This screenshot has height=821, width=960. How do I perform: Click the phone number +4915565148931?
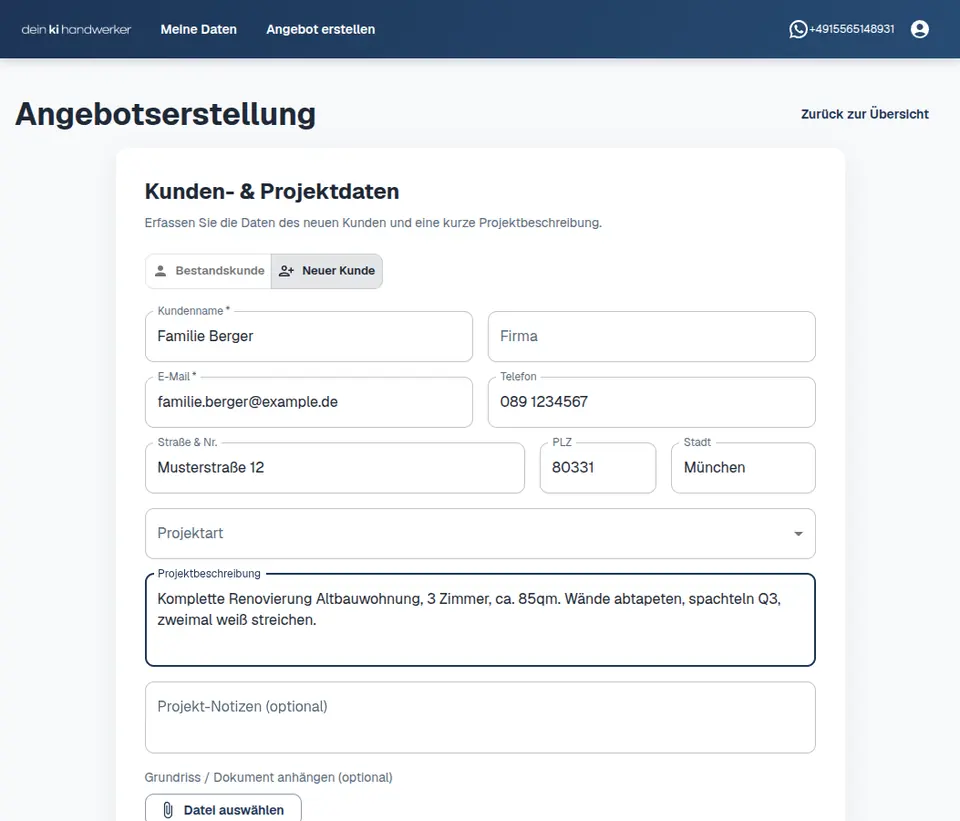point(852,29)
